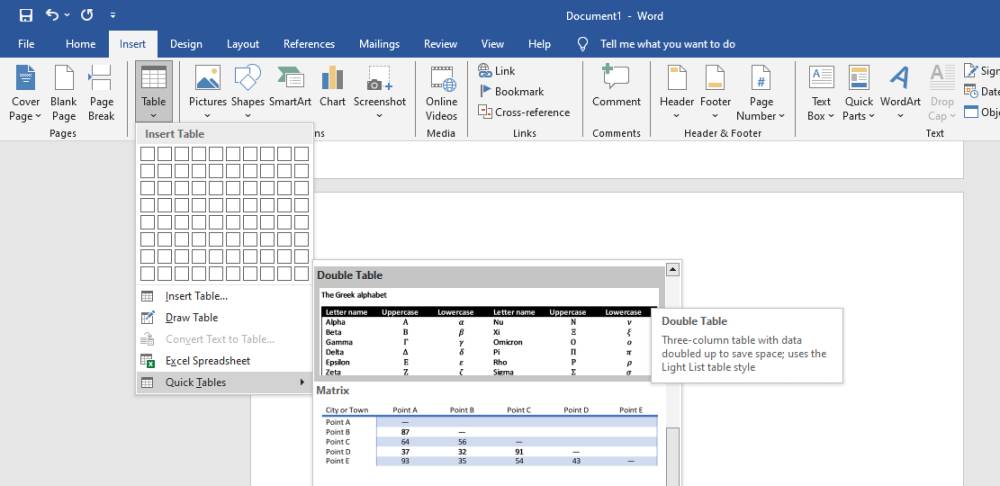Expand the WordArt dropdown arrow
Screen dimensions: 1000x486
pos(900,116)
